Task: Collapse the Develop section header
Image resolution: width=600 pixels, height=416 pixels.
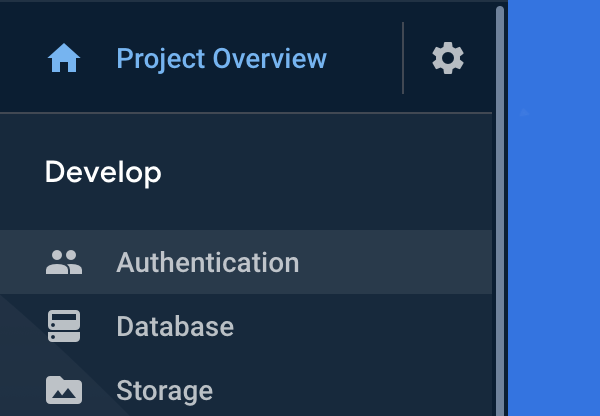Action: [x=103, y=172]
